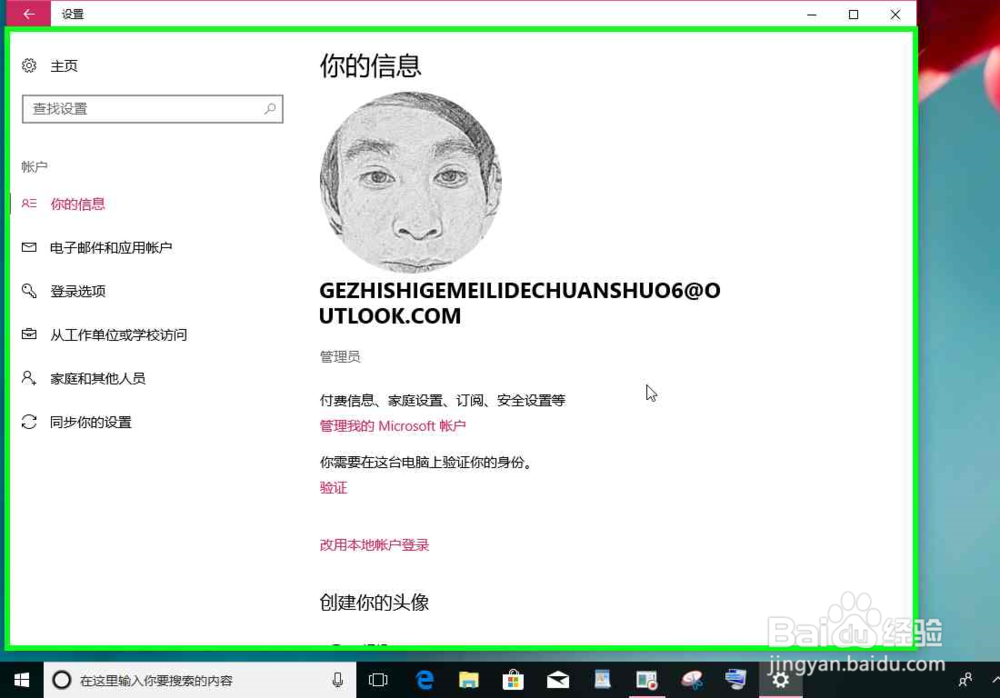1000x698 pixels.
Task: Click the back arrow in title bar
Action: [x=29, y=13]
